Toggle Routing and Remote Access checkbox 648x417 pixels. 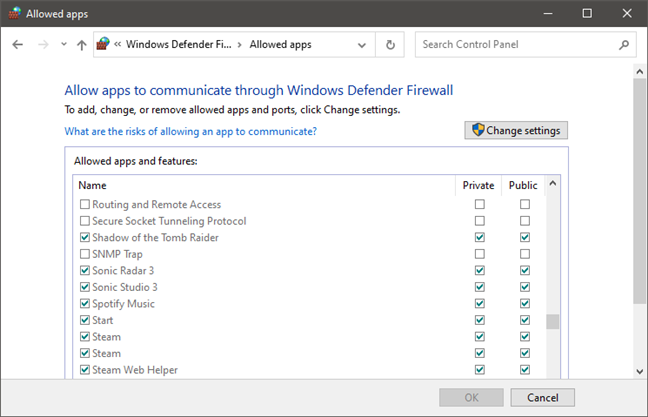pos(85,204)
